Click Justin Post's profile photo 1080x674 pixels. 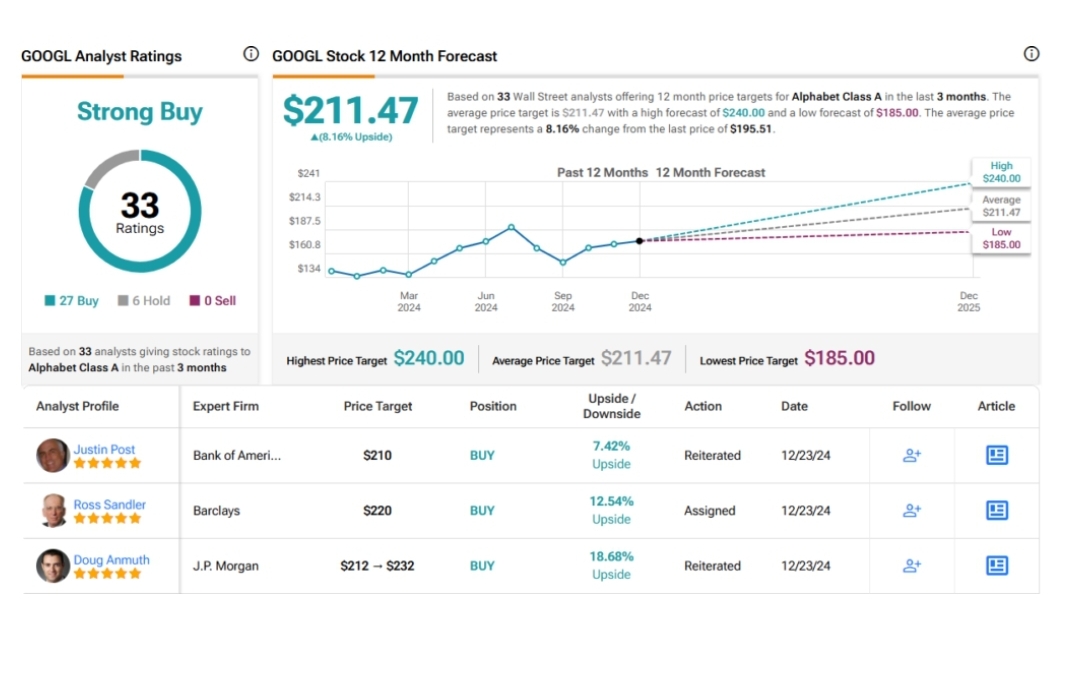(53, 456)
